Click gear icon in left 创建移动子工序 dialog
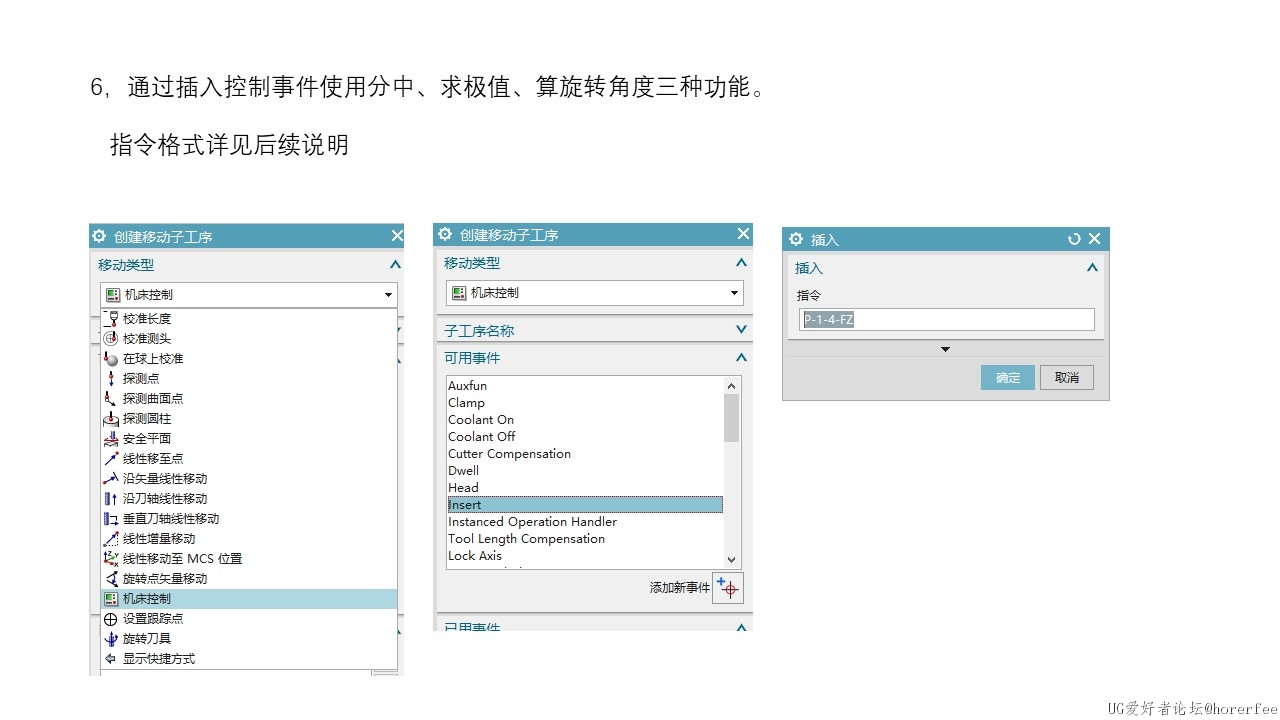1280x720 pixels. 99,236
